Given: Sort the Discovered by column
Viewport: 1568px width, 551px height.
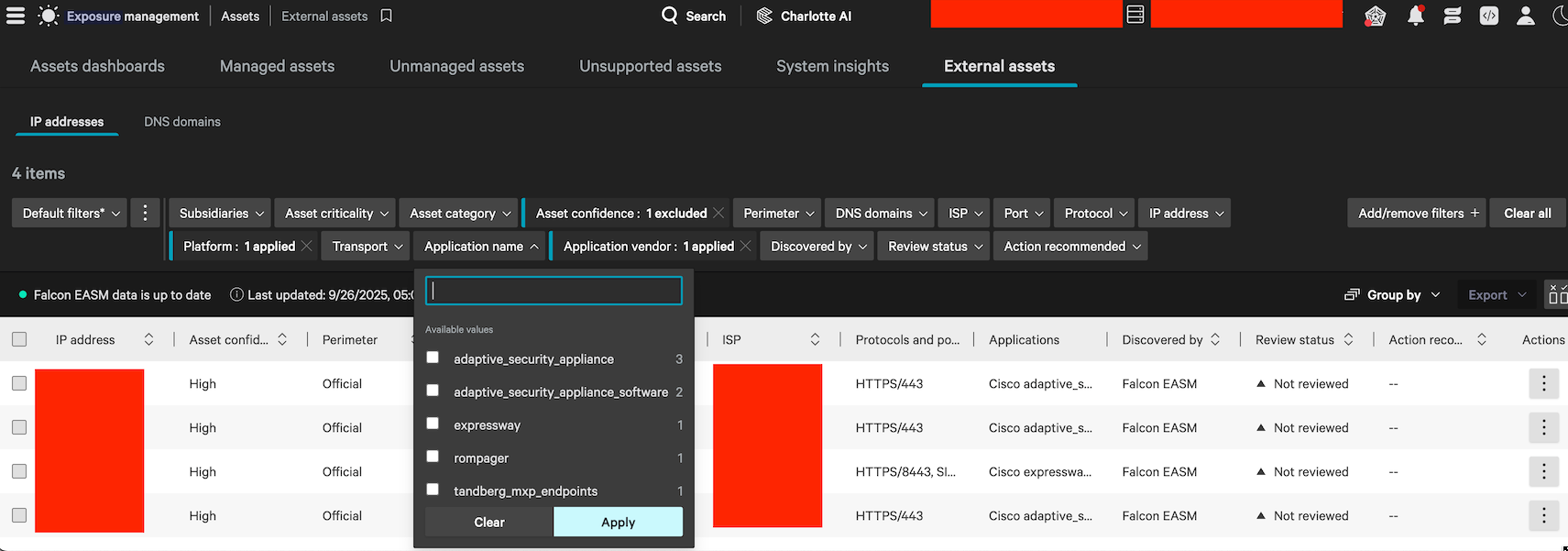Looking at the screenshot, I should [1215, 339].
